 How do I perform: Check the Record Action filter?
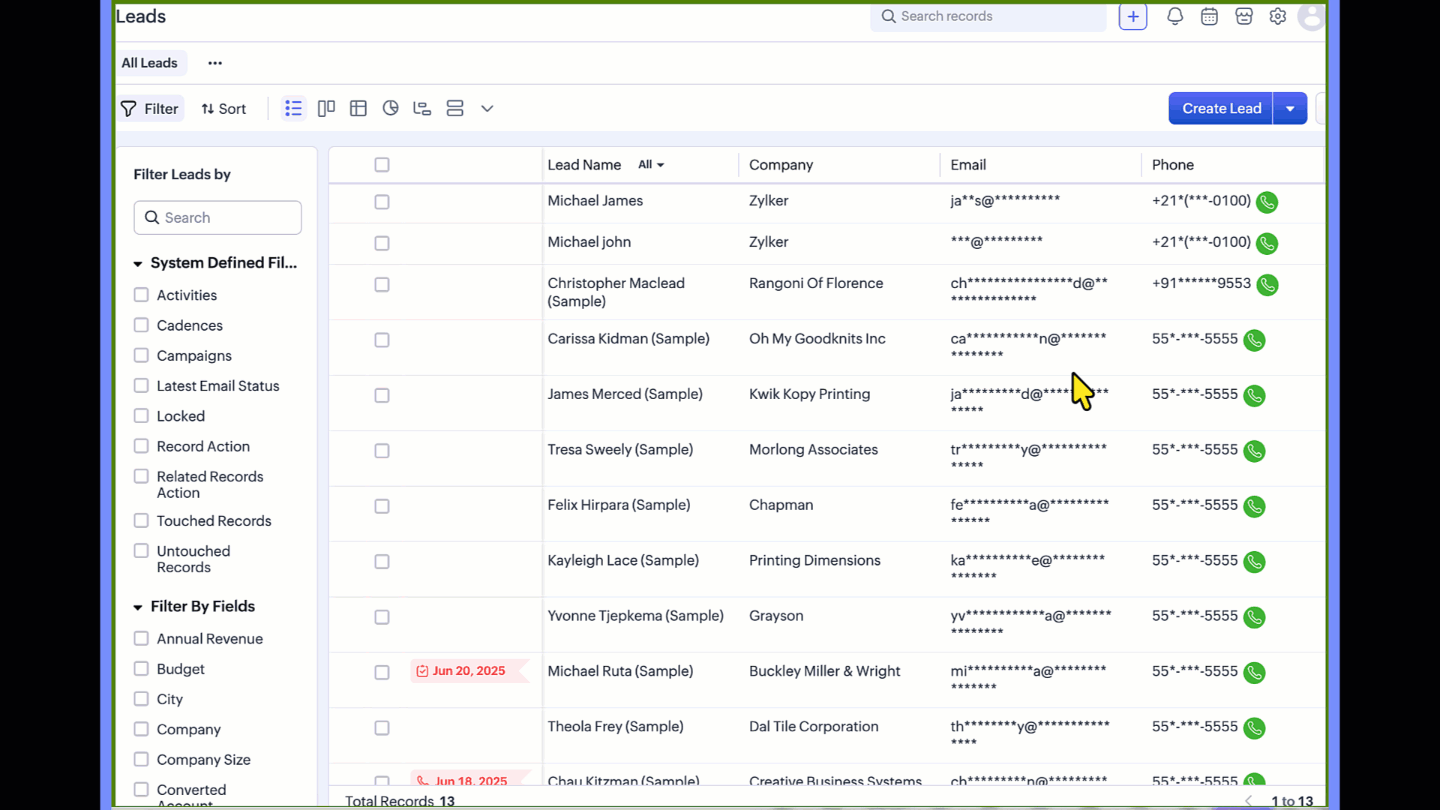[141, 446]
